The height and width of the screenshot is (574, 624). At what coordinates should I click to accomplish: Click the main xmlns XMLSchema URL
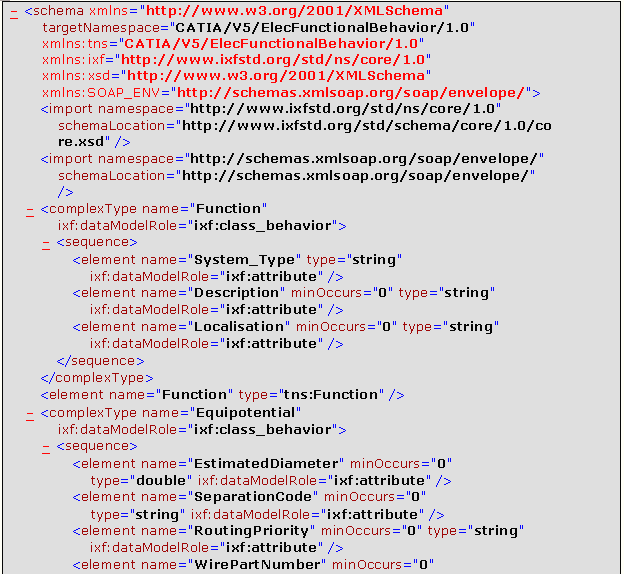[294, 10]
